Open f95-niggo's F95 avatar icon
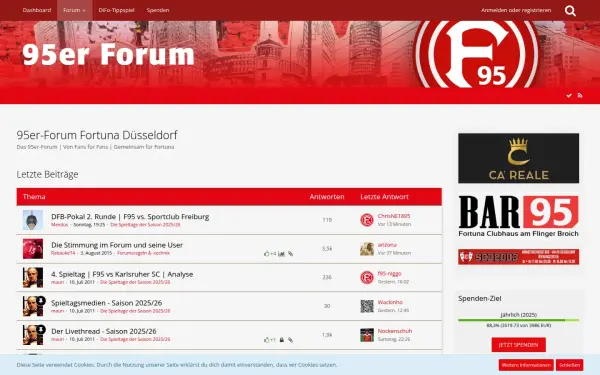This screenshot has width=600, height=375. [x=367, y=277]
